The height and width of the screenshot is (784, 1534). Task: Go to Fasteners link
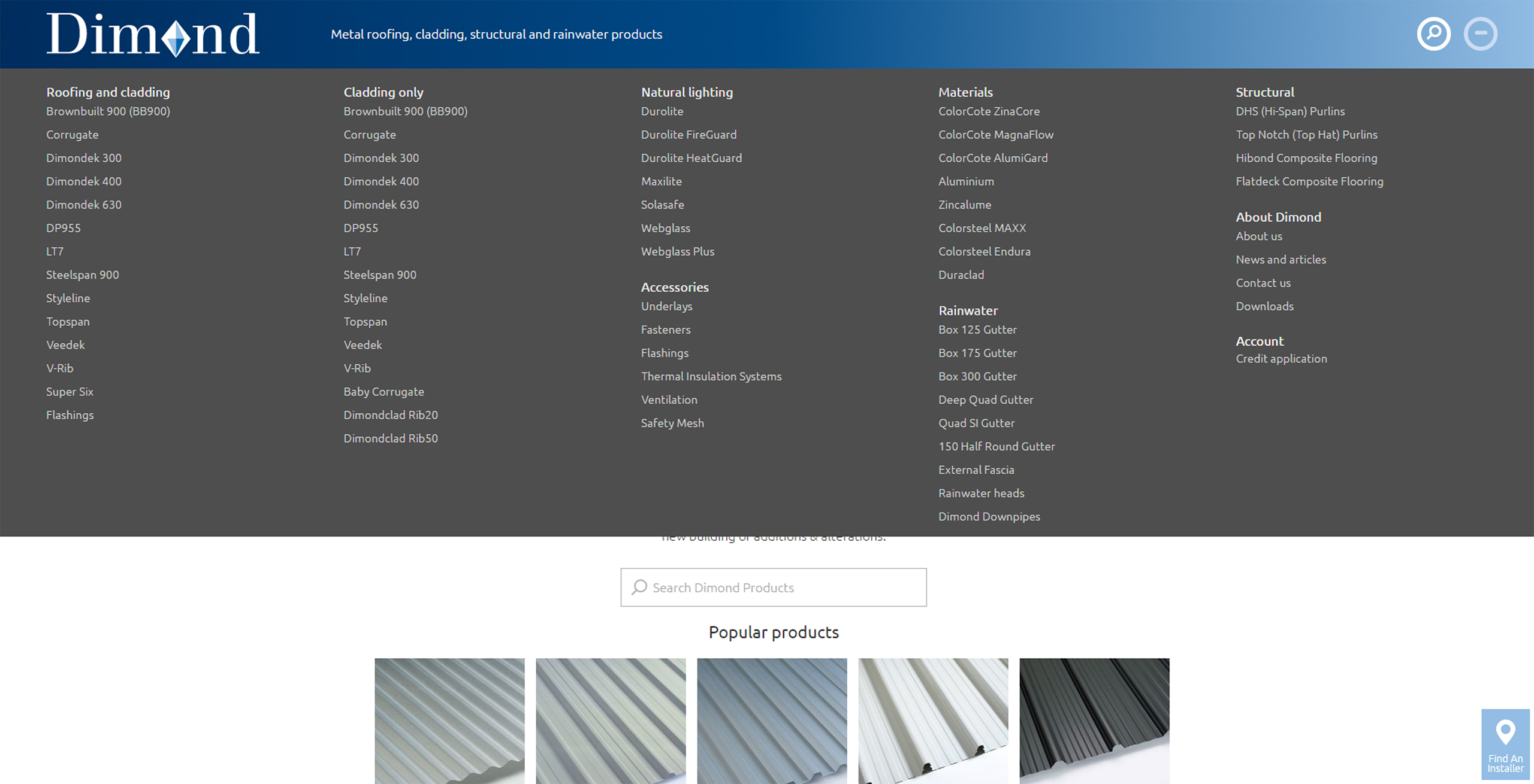click(x=666, y=329)
